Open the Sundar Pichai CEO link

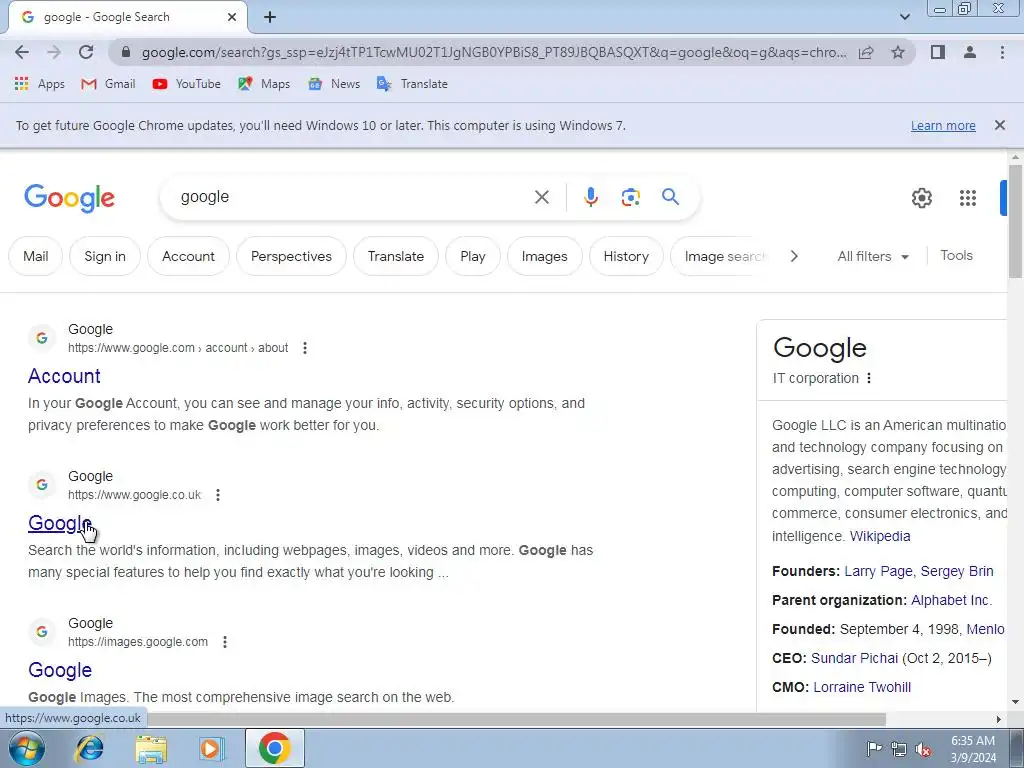pos(854,658)
